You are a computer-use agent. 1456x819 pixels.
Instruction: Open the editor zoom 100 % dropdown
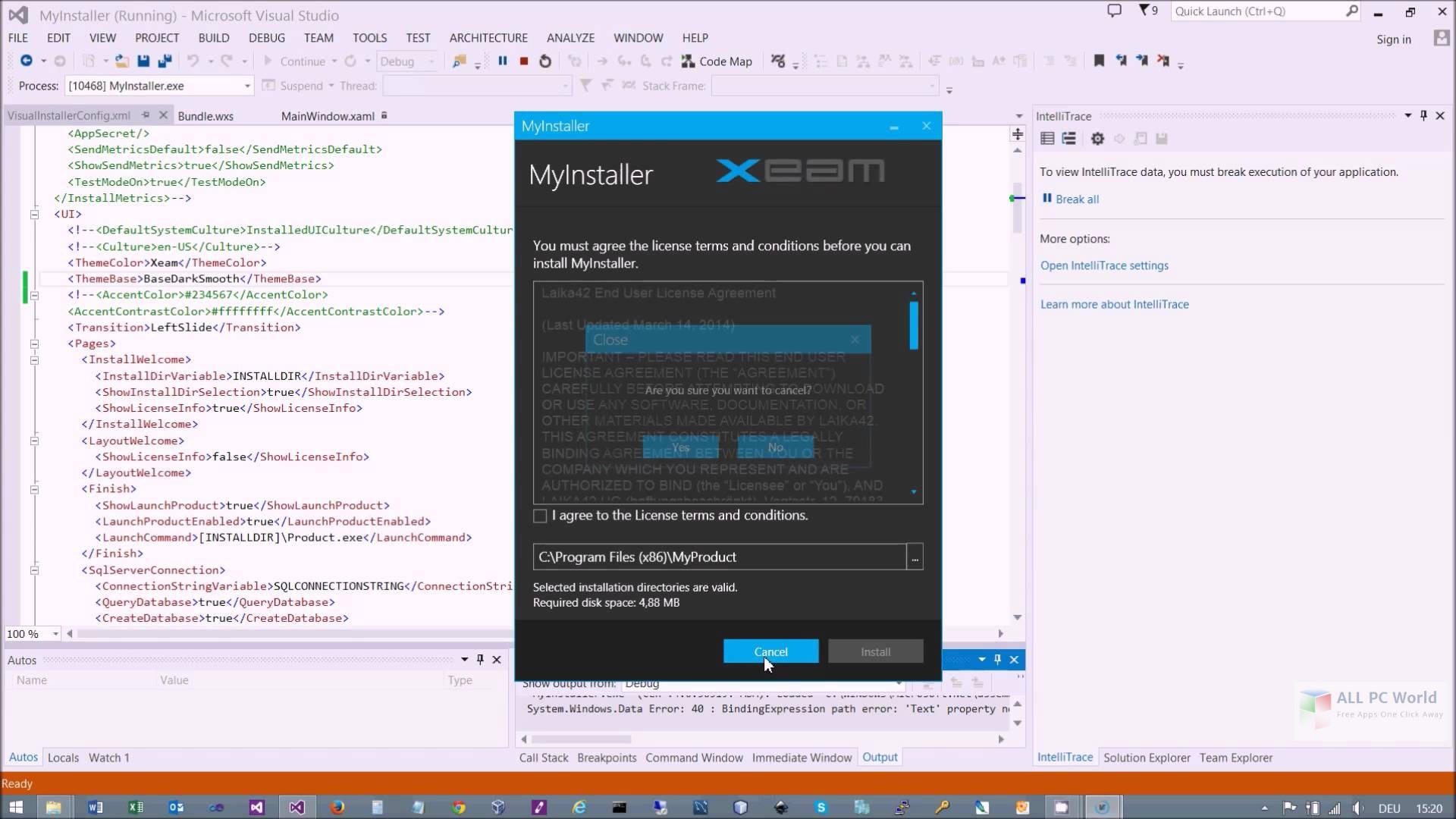tap(33, 634)
